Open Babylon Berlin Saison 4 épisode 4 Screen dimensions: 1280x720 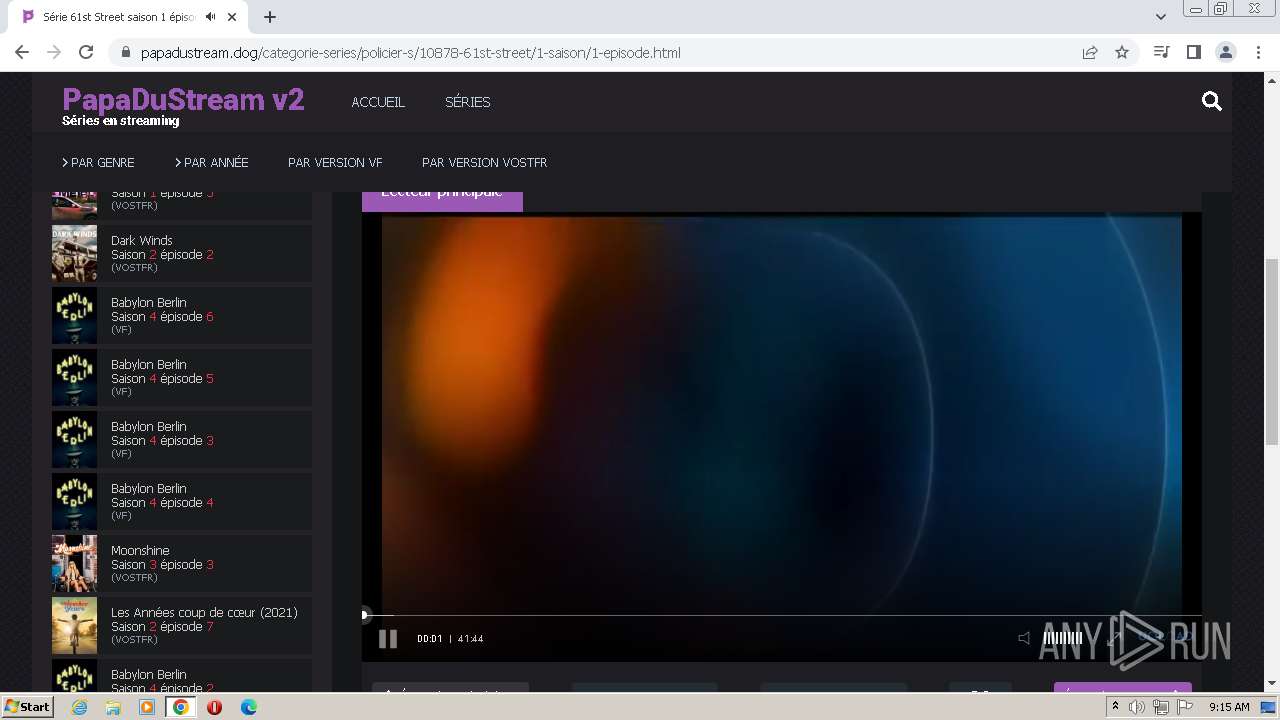tap(182, 502)
